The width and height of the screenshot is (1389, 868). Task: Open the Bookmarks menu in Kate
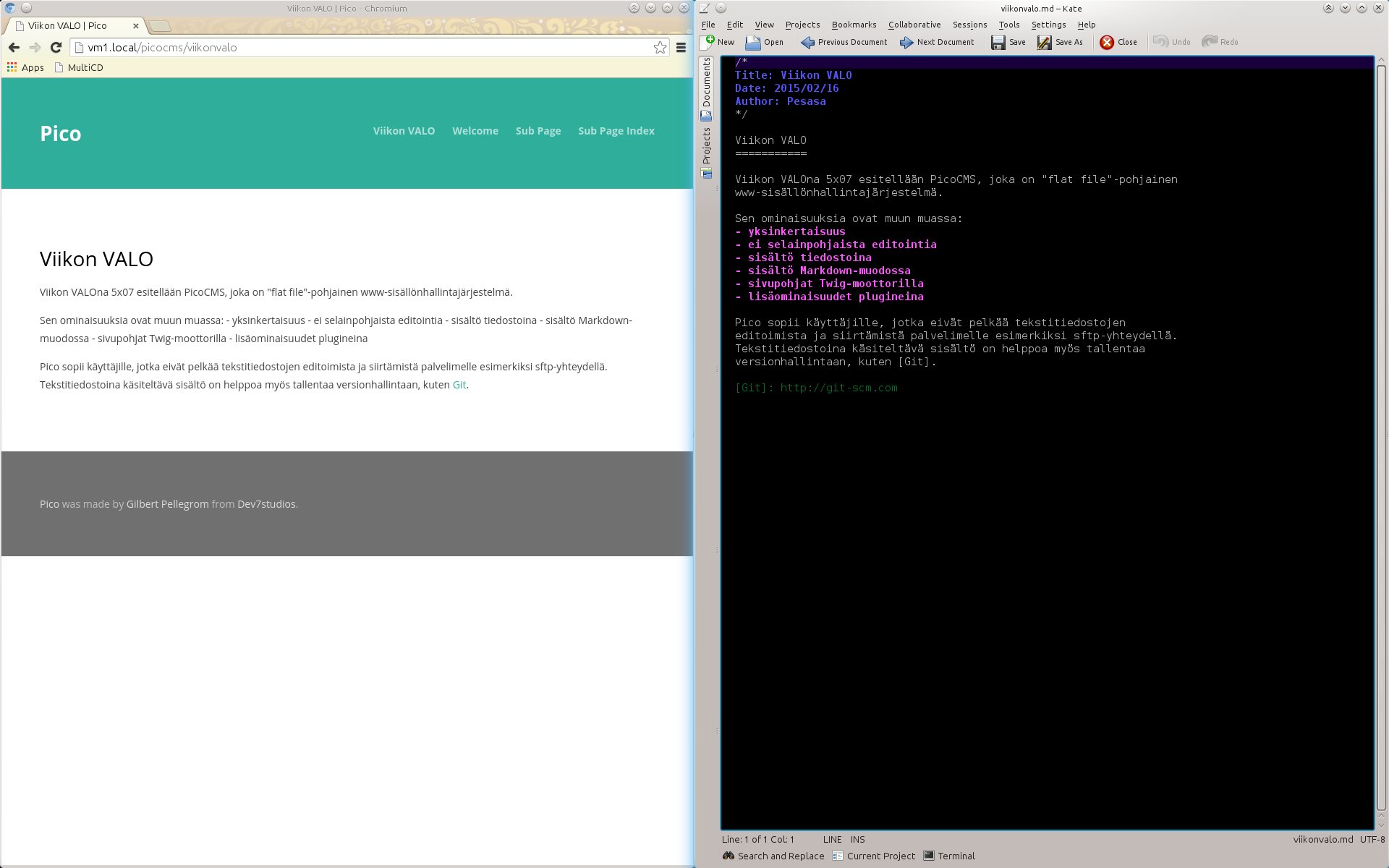click(x=854, y=25)
